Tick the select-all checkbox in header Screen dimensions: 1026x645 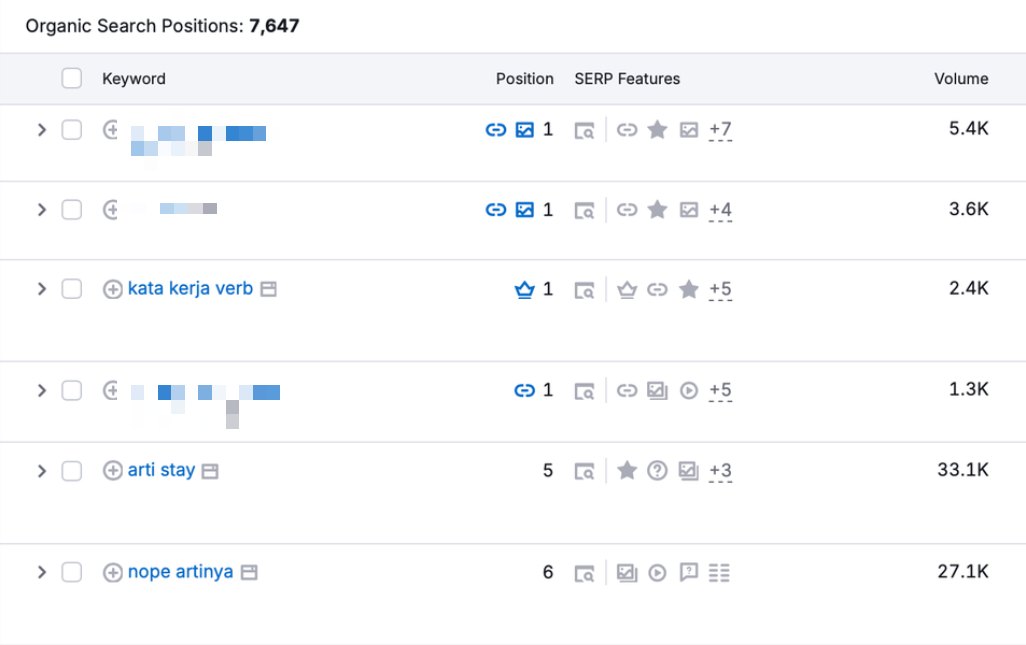[x=72, y=78]
